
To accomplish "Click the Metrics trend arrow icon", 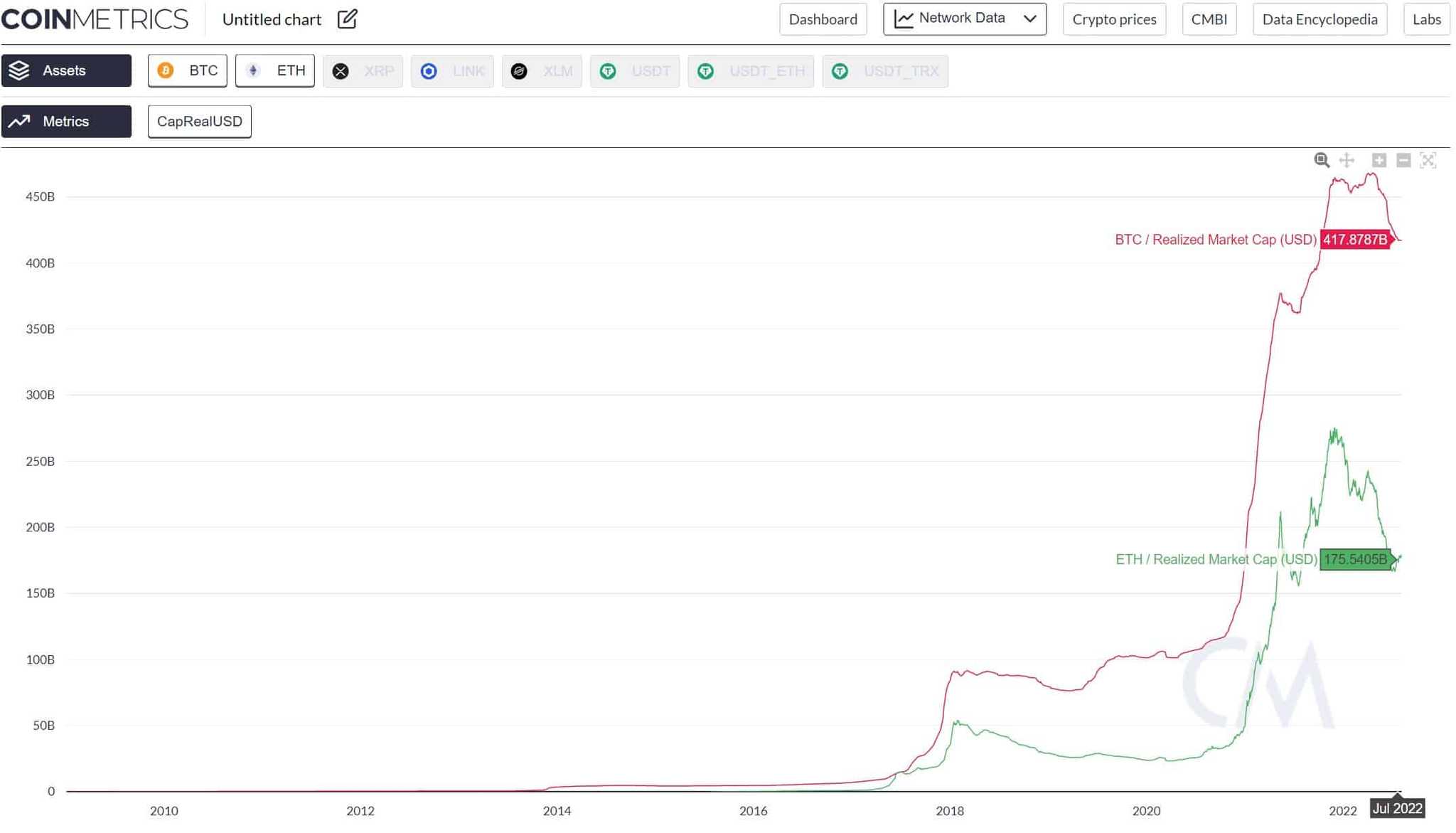I will [20, 121].
